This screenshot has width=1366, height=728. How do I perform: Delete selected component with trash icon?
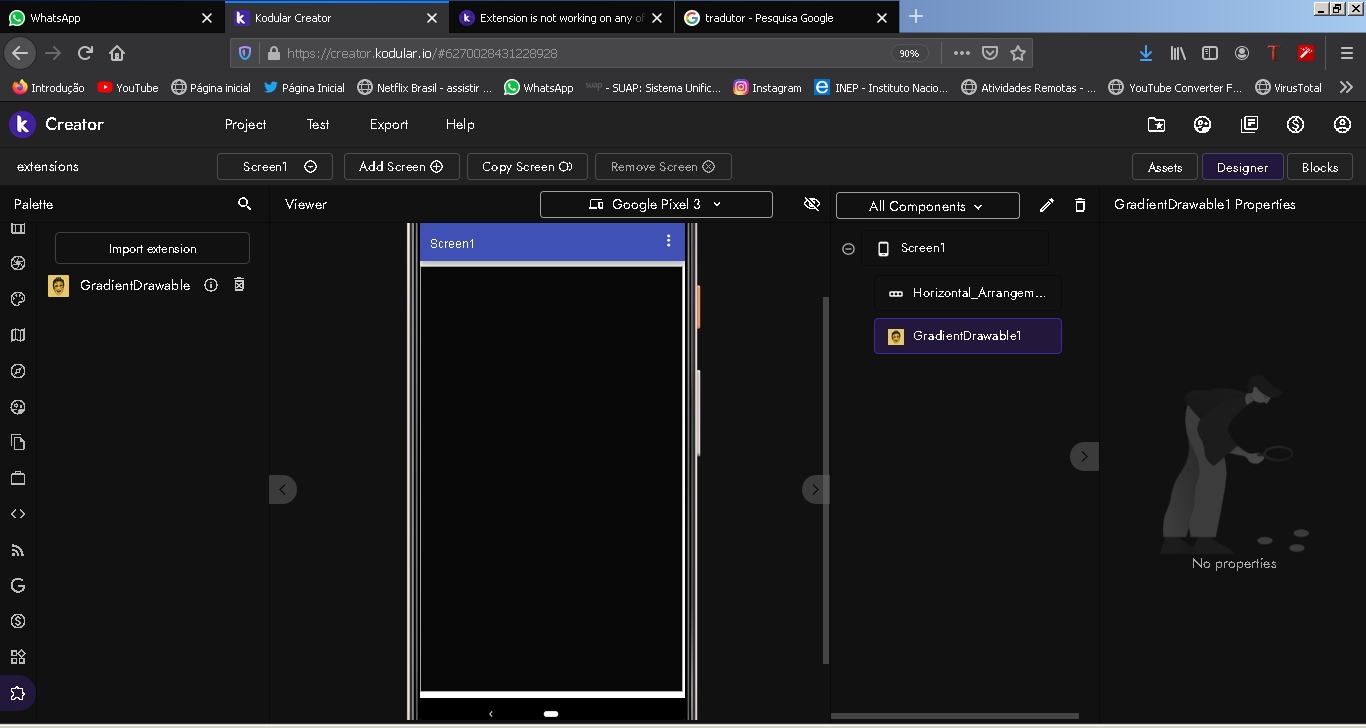(x=1080, y=205)
